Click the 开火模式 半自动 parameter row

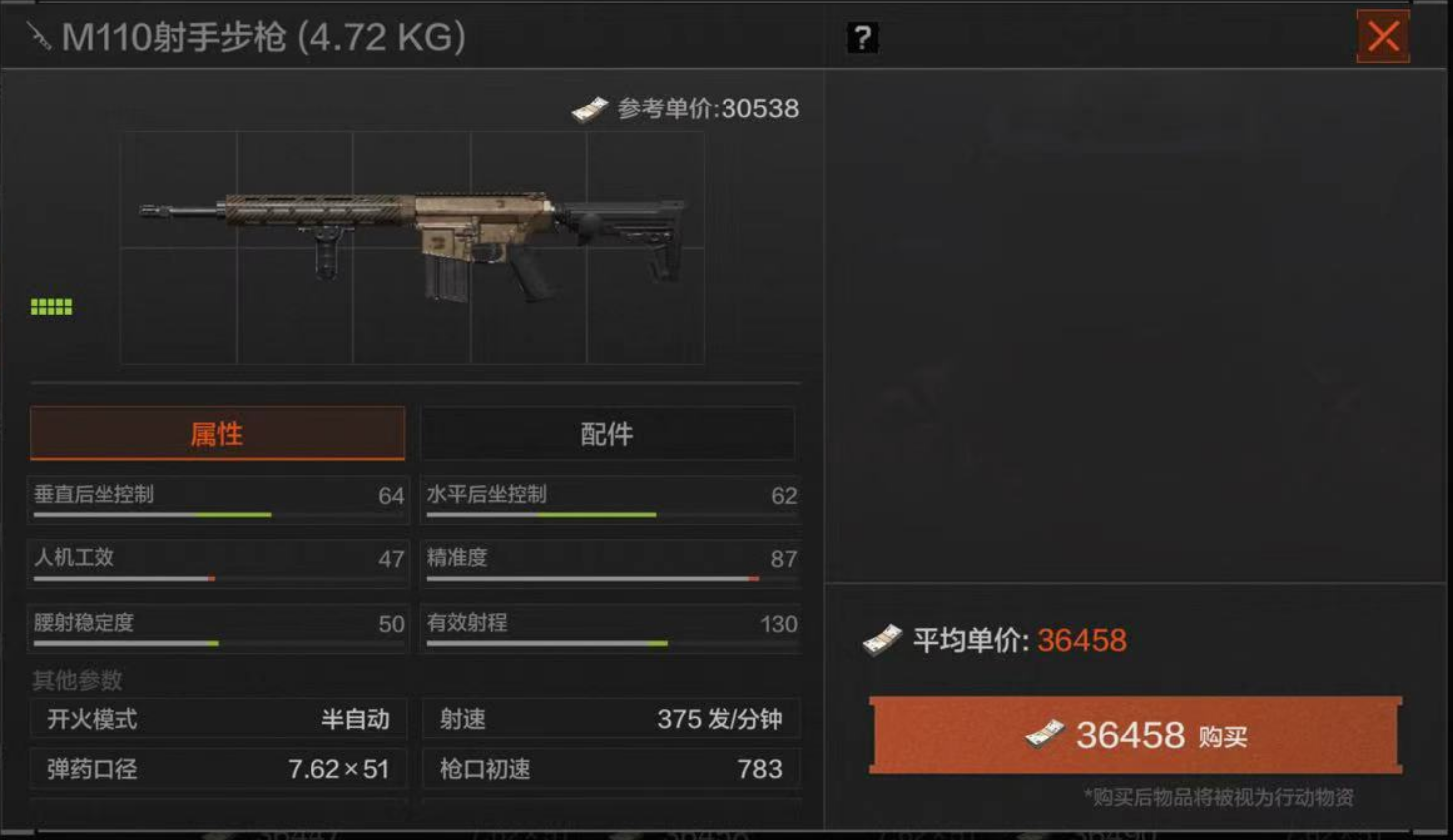217,719
